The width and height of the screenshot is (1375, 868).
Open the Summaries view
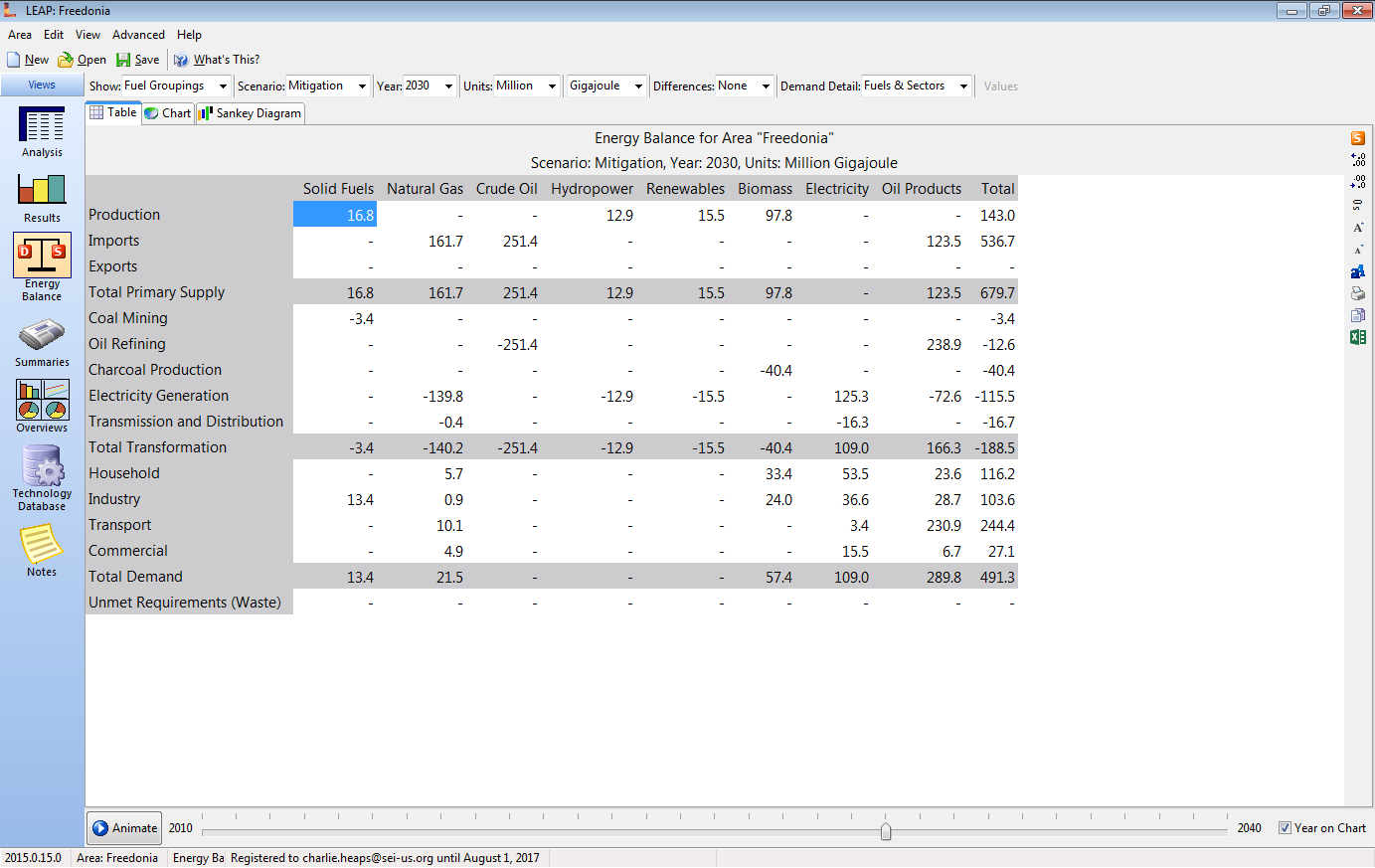click(42, 343)
